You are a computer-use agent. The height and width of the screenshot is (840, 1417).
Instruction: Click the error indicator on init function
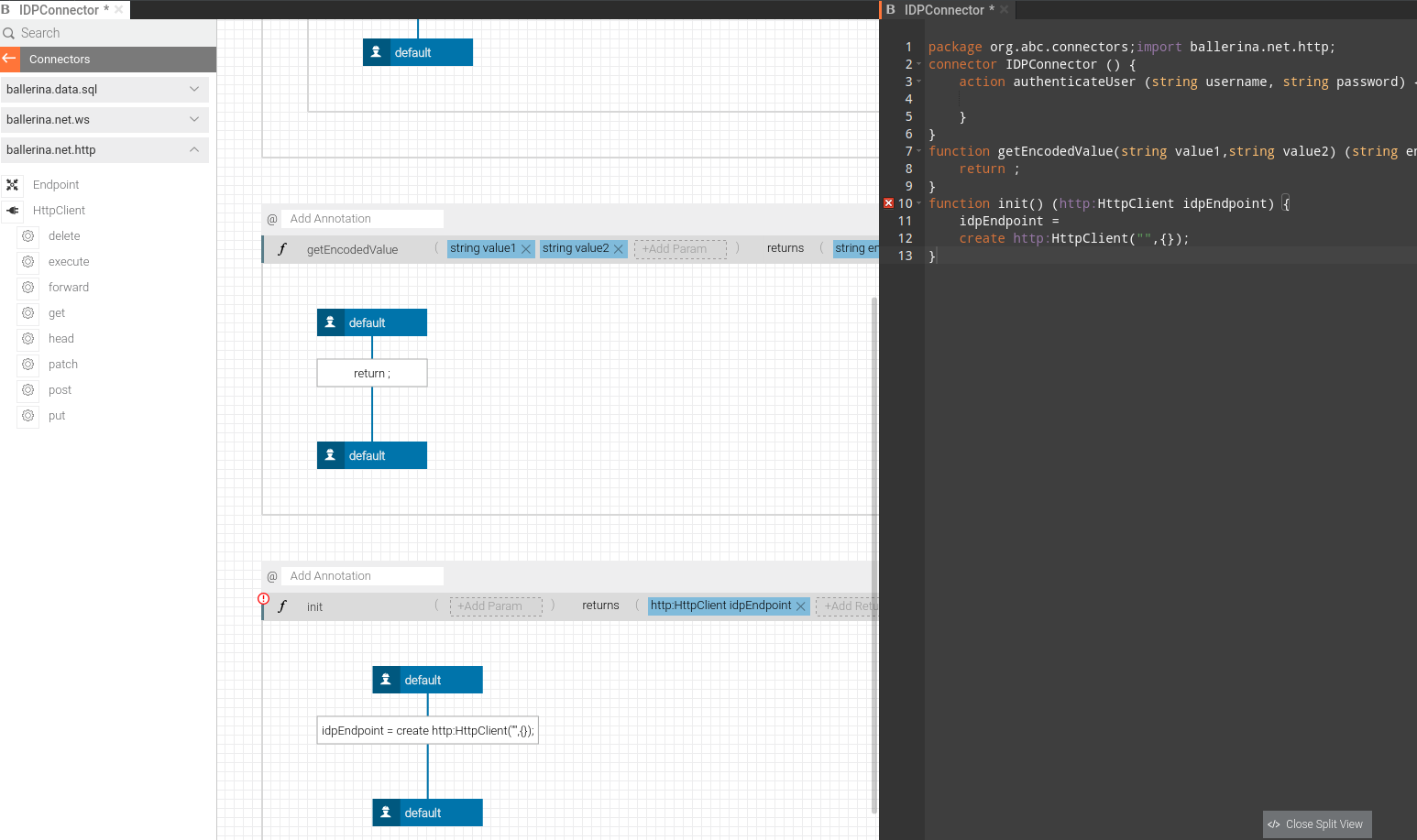[x=264, y=599]
